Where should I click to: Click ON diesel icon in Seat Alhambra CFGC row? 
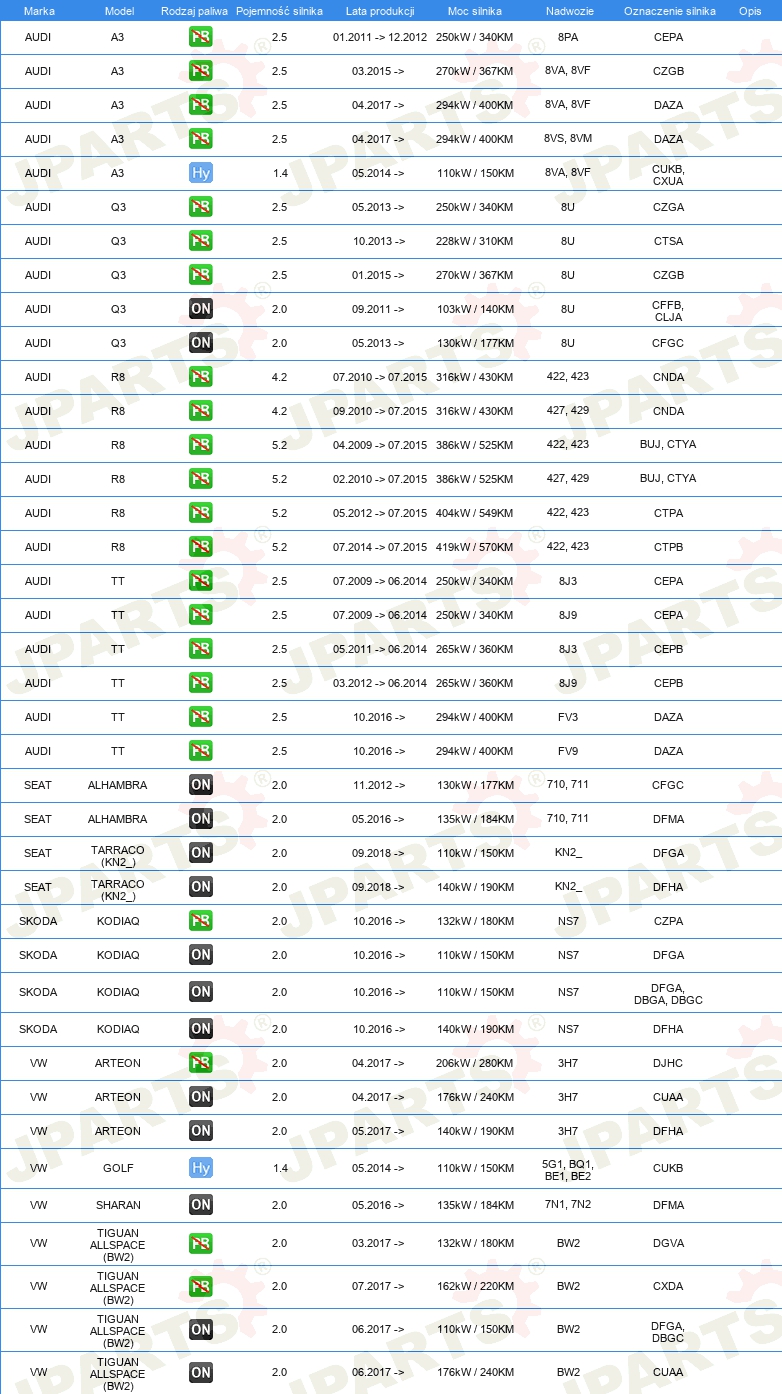[x=201, y=785]
